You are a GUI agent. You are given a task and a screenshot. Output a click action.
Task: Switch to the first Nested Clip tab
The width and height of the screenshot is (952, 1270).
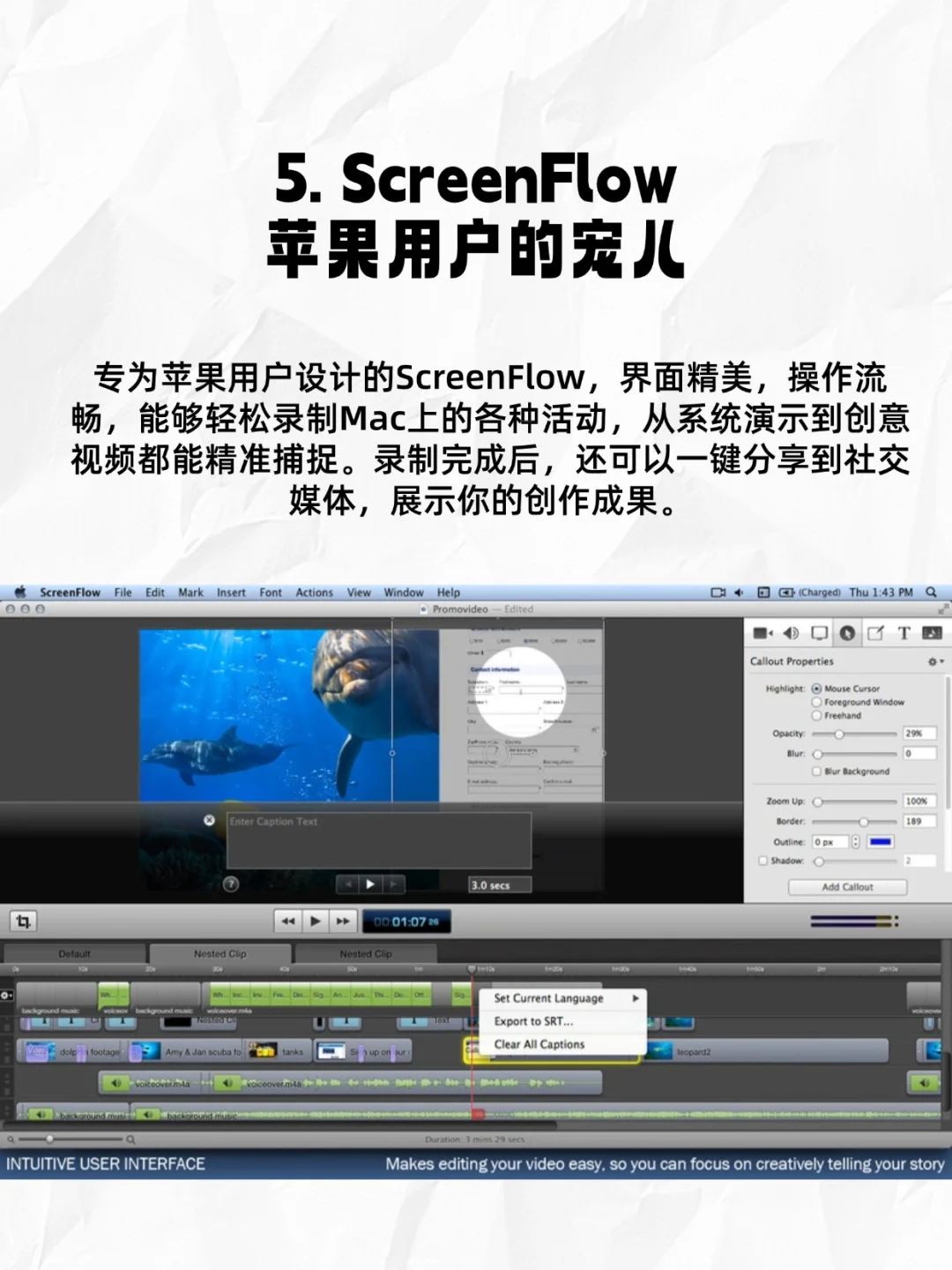(220, 953)
